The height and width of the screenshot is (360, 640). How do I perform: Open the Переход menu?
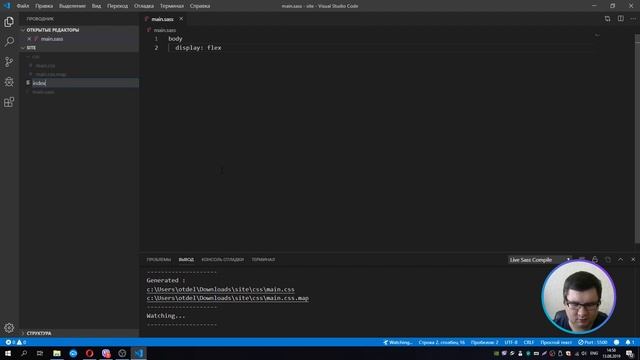[x=118, y=6]
